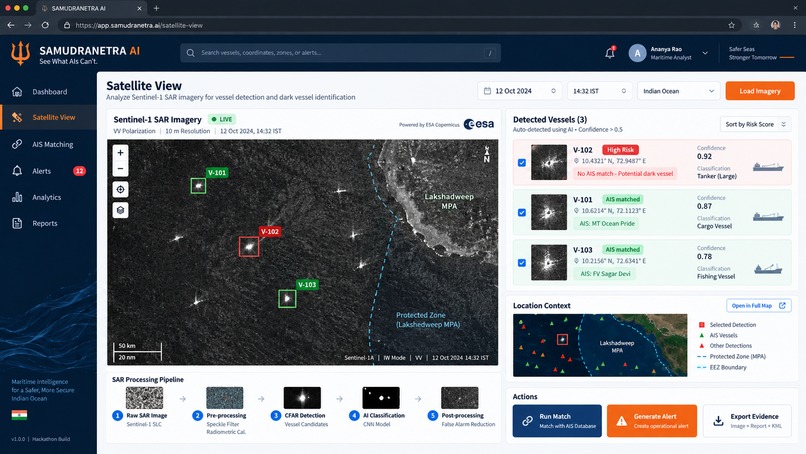Select the Post-processing pipeline thumbnail
806x454 pixels.
[x=460, y=398]
